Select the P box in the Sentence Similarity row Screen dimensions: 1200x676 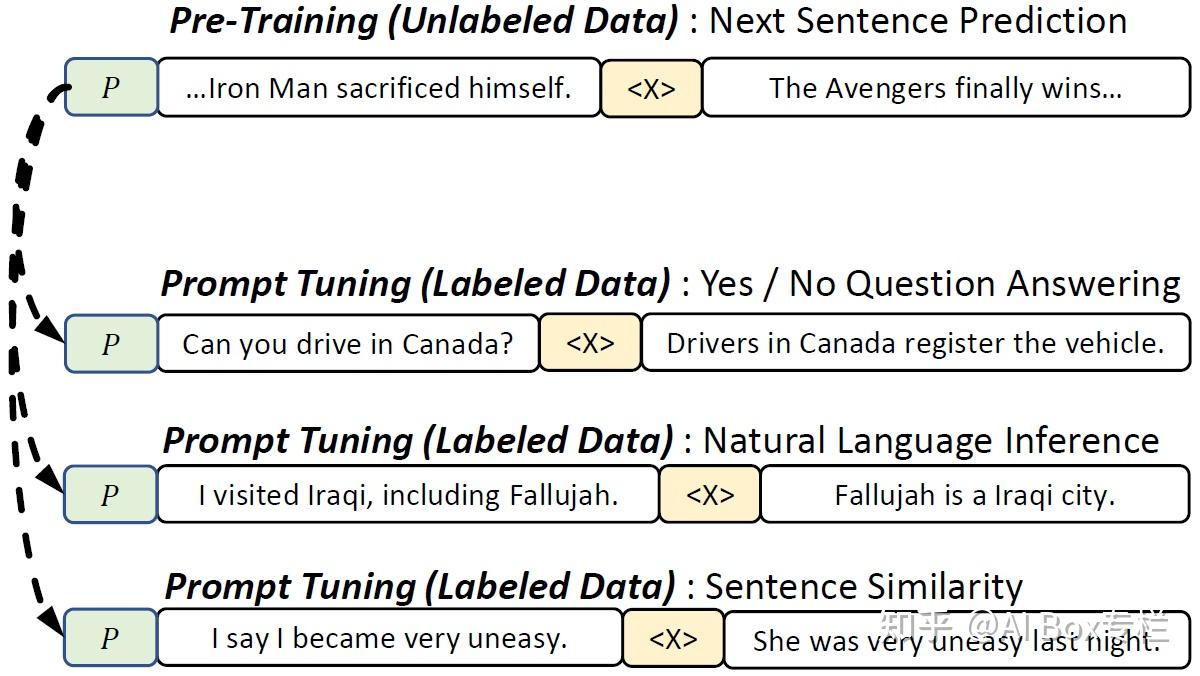[111, 638]
